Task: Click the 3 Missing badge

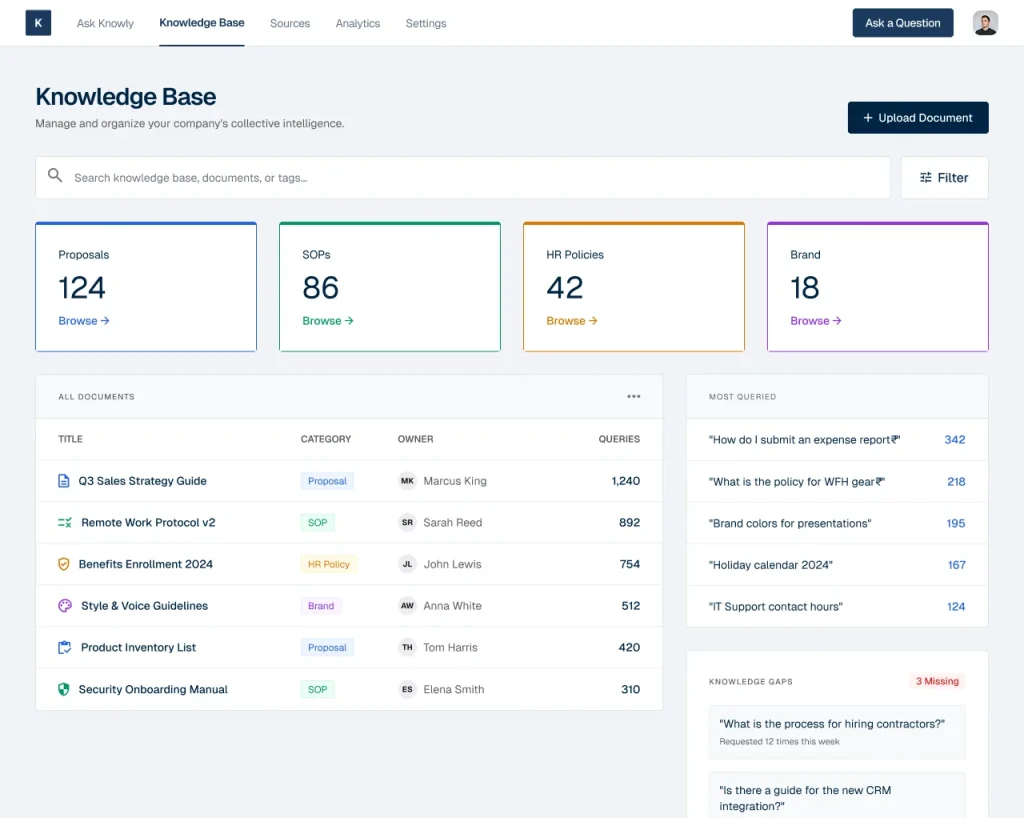Action: click(x=937, y=681)
